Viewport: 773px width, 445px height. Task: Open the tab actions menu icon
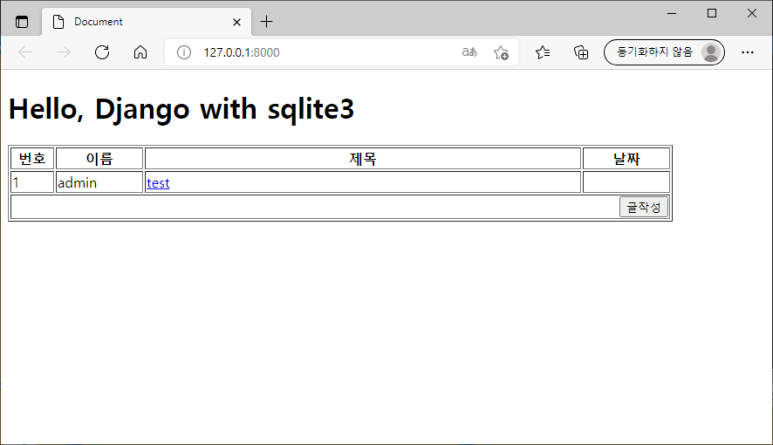pos(22,22)
